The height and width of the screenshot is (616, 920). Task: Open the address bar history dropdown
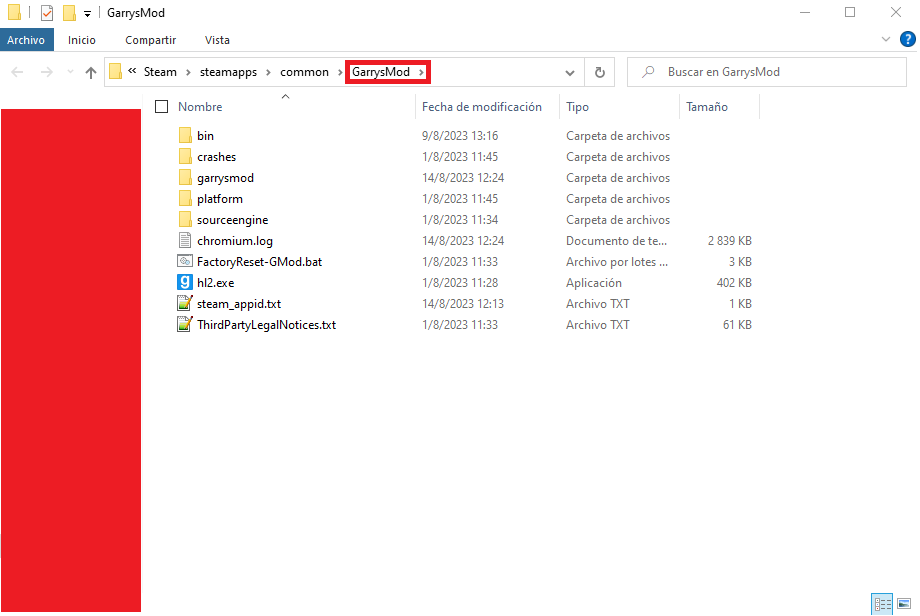click(570, 73)
